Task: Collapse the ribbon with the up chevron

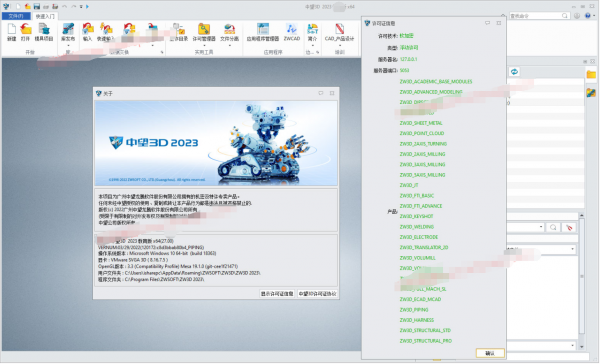Action: point(503,16)
